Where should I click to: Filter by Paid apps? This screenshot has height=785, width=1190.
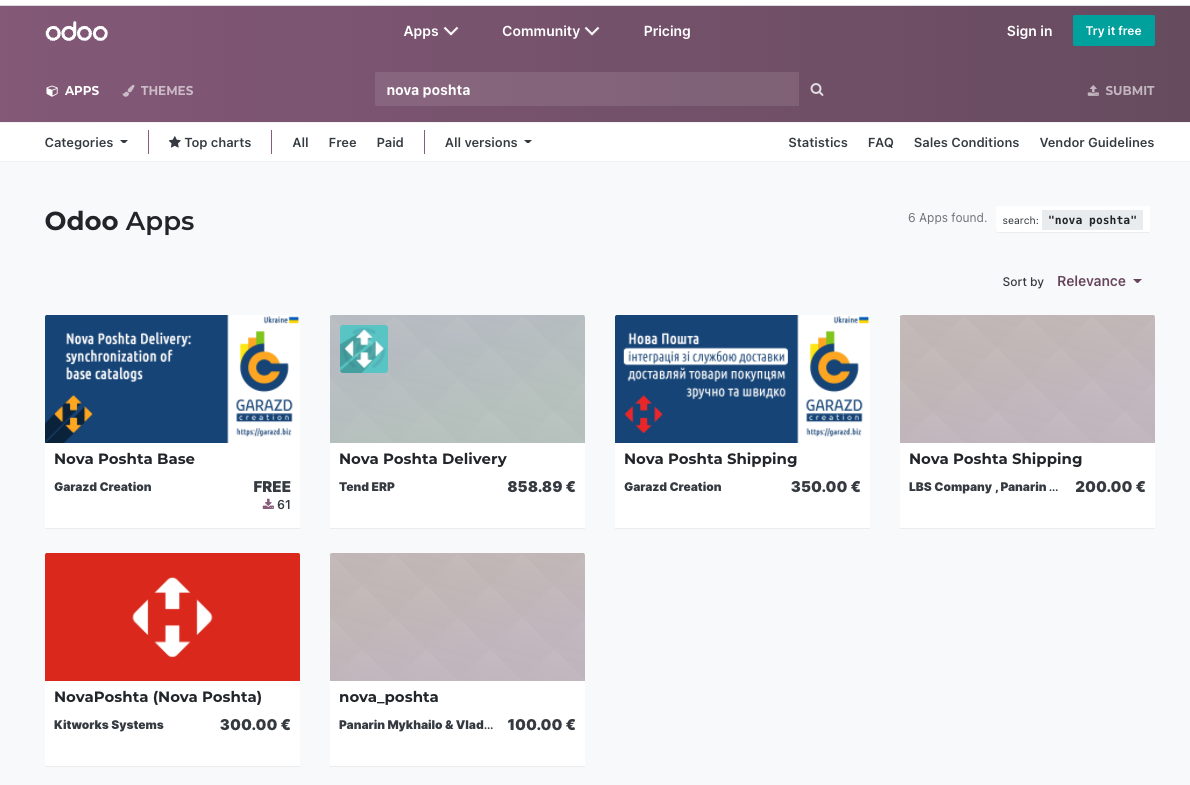pyautogui.click(x=389, y=142)
